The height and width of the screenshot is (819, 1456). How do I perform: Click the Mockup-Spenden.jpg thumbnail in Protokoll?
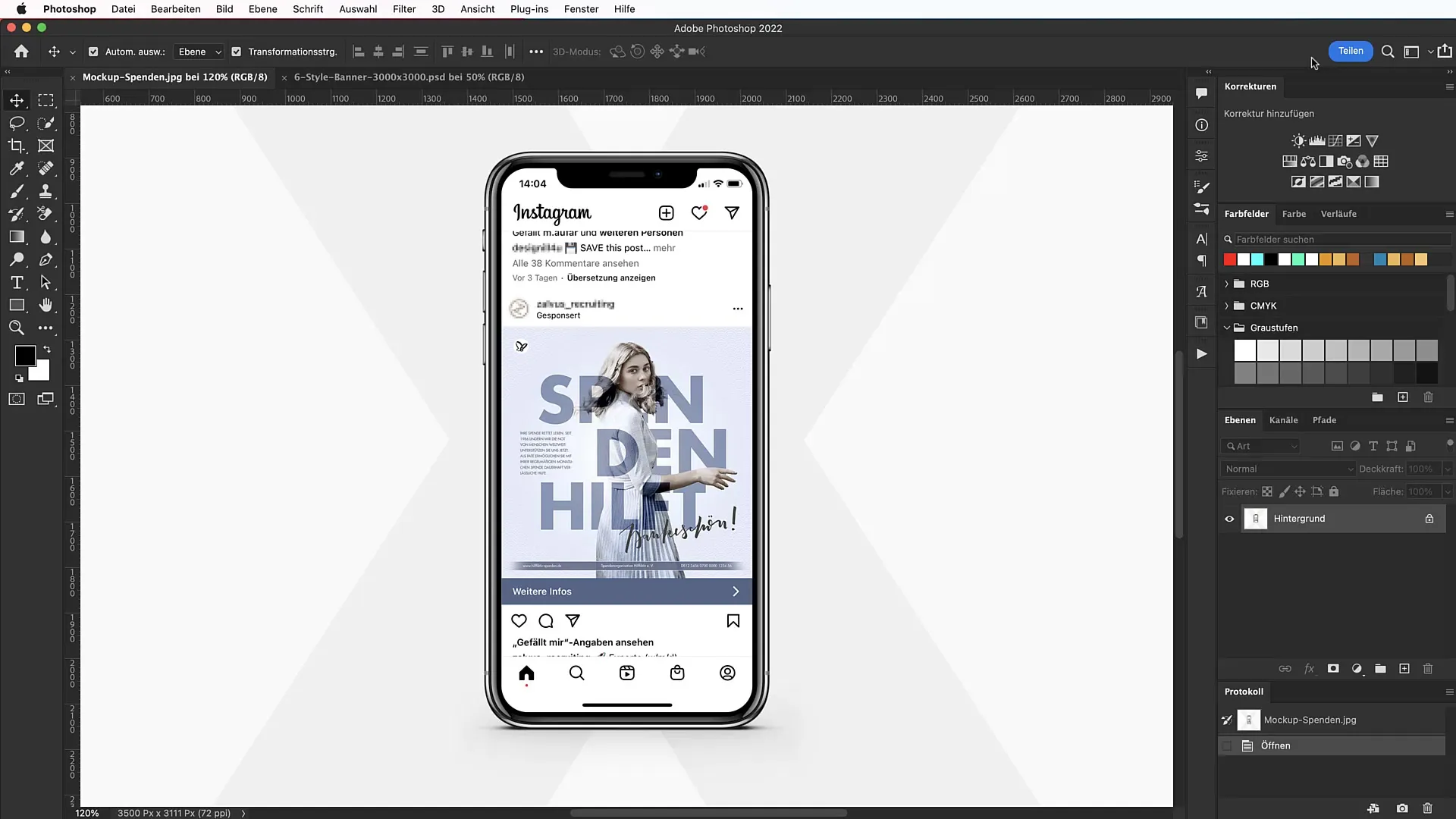[1248, 719]
